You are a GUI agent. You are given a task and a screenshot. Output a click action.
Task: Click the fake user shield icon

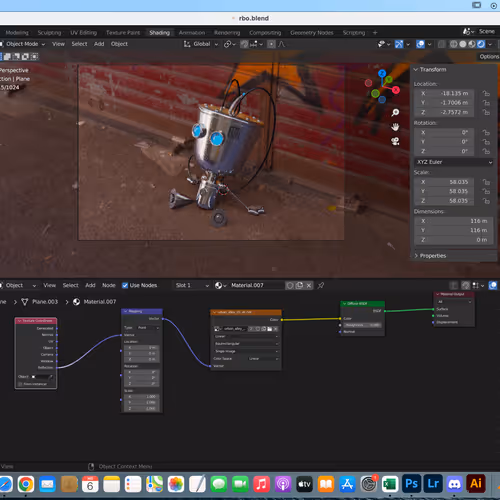pos(290,285)
